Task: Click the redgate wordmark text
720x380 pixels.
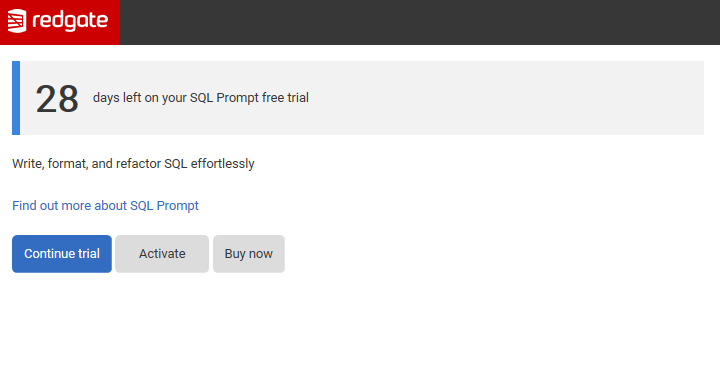Action: [70, 21]
